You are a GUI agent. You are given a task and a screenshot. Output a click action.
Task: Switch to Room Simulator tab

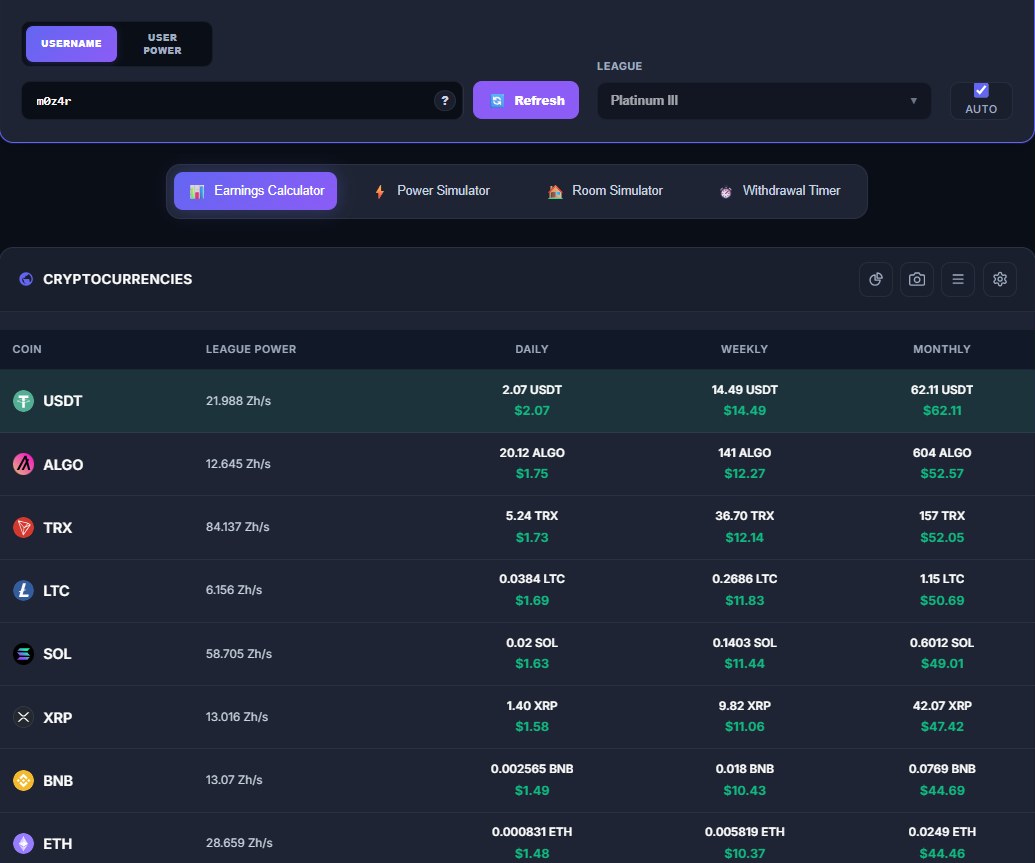coord(605,191)
